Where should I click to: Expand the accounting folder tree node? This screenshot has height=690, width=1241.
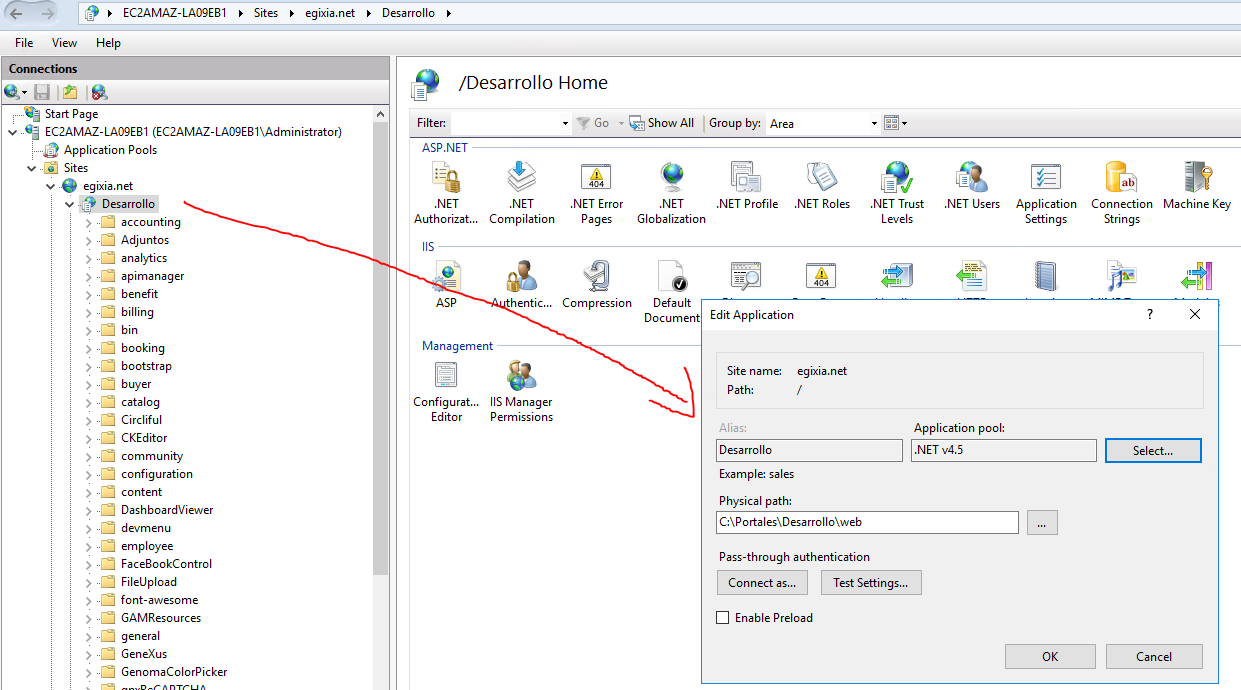tap(89, 222)
